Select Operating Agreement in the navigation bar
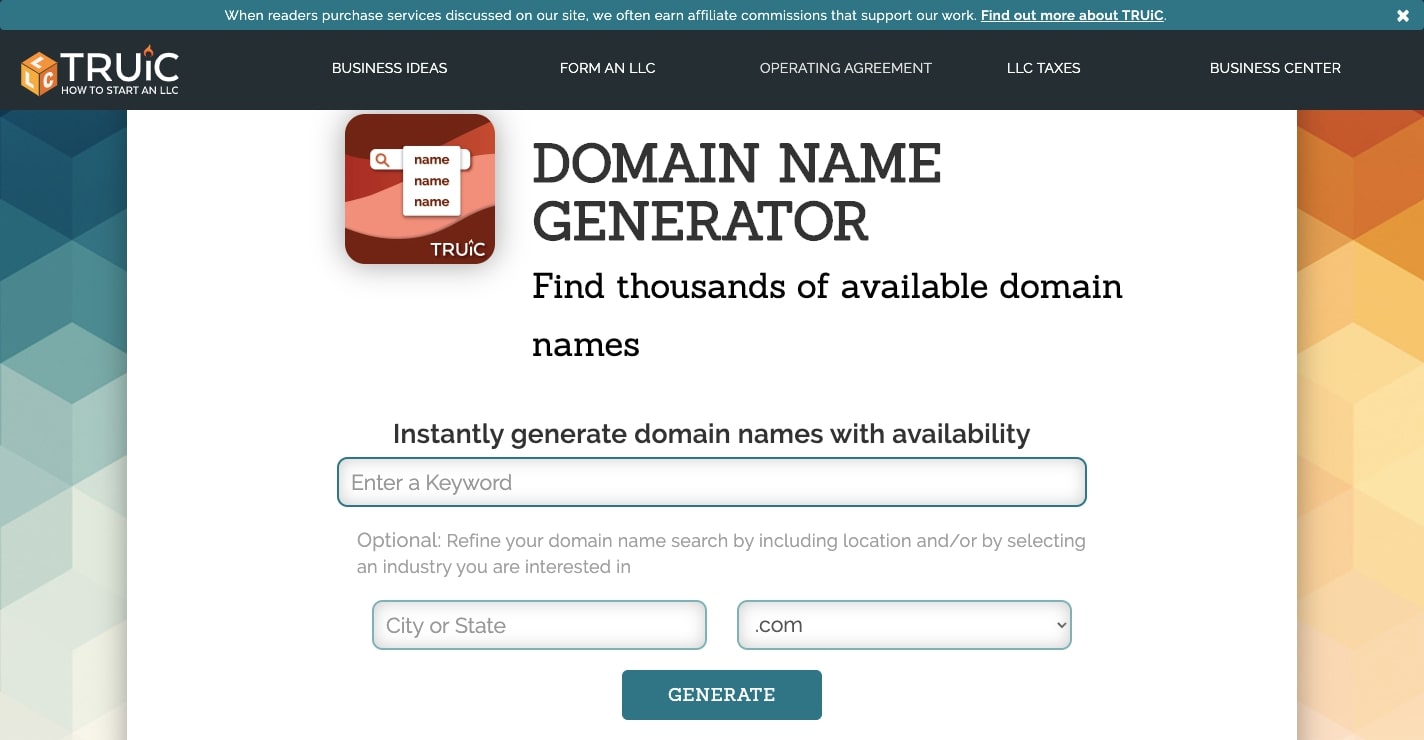The image size is (1424, 740). point(845,68)
